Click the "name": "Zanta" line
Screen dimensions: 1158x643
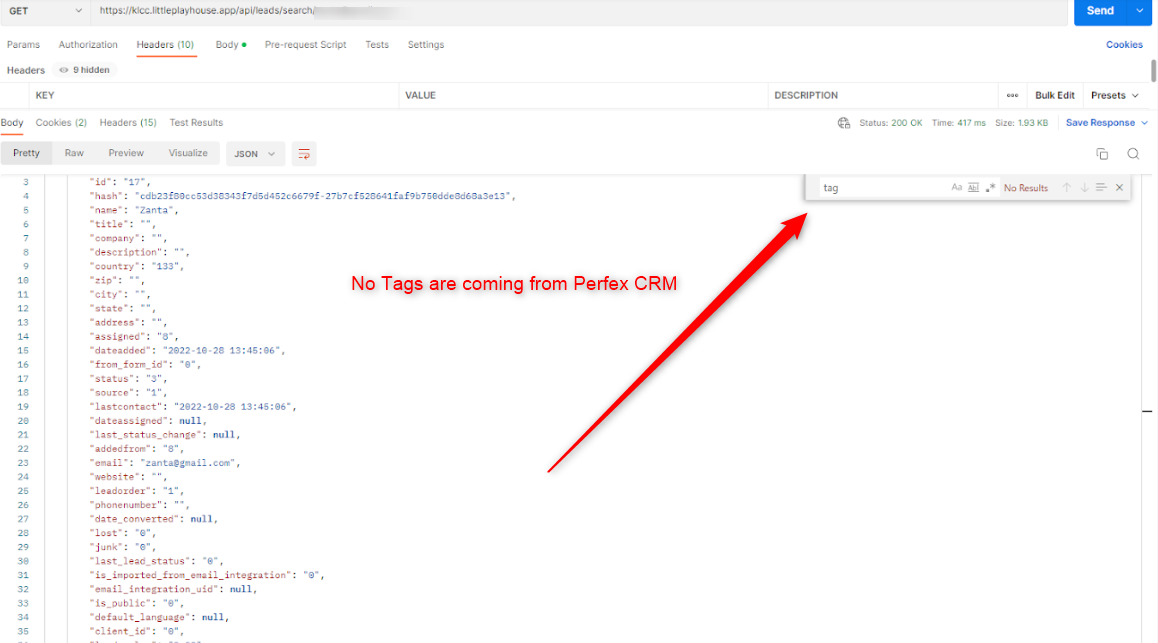[x=134, y=210]
